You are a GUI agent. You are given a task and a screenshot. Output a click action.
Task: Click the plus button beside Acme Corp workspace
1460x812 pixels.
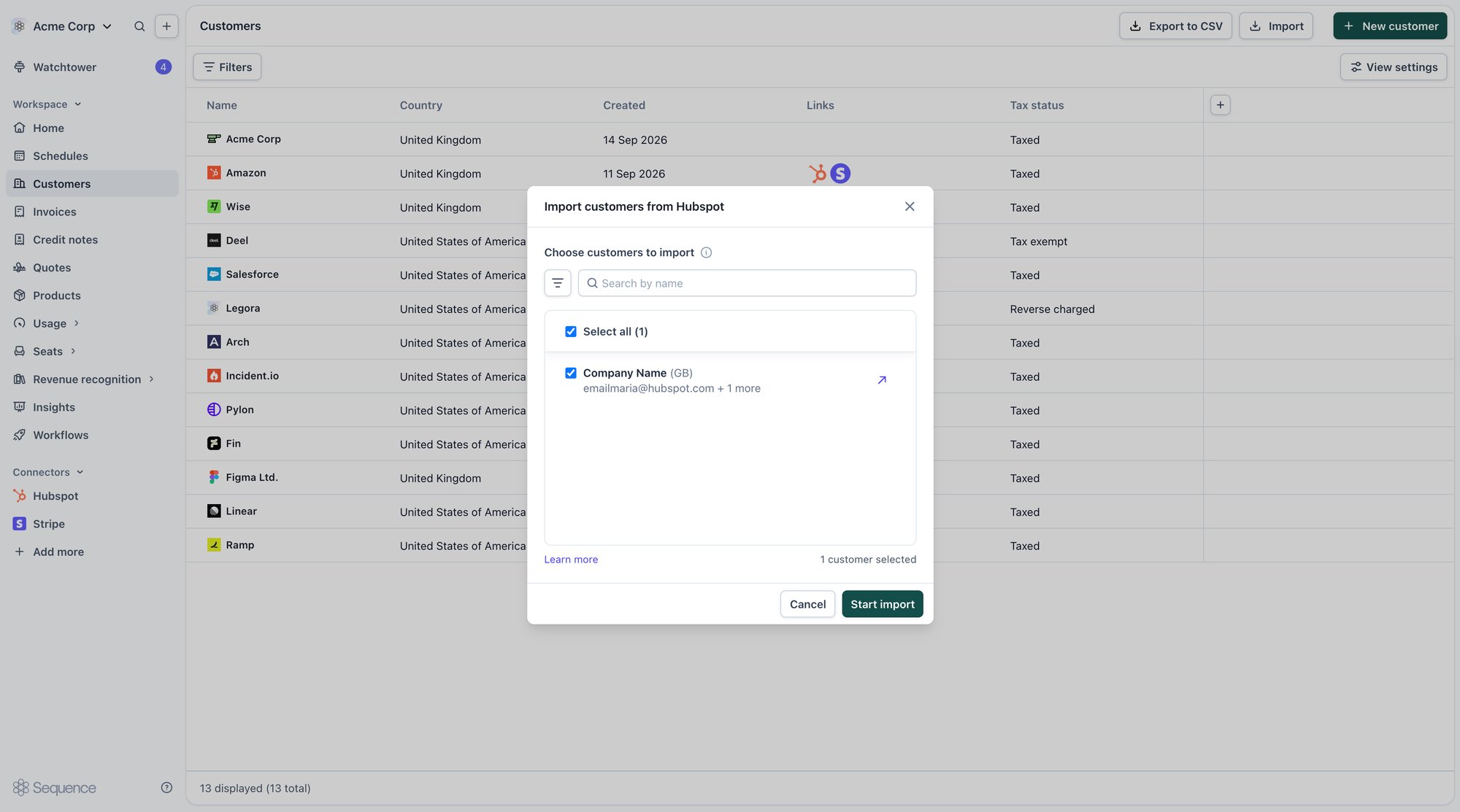(x=166, y=26)
